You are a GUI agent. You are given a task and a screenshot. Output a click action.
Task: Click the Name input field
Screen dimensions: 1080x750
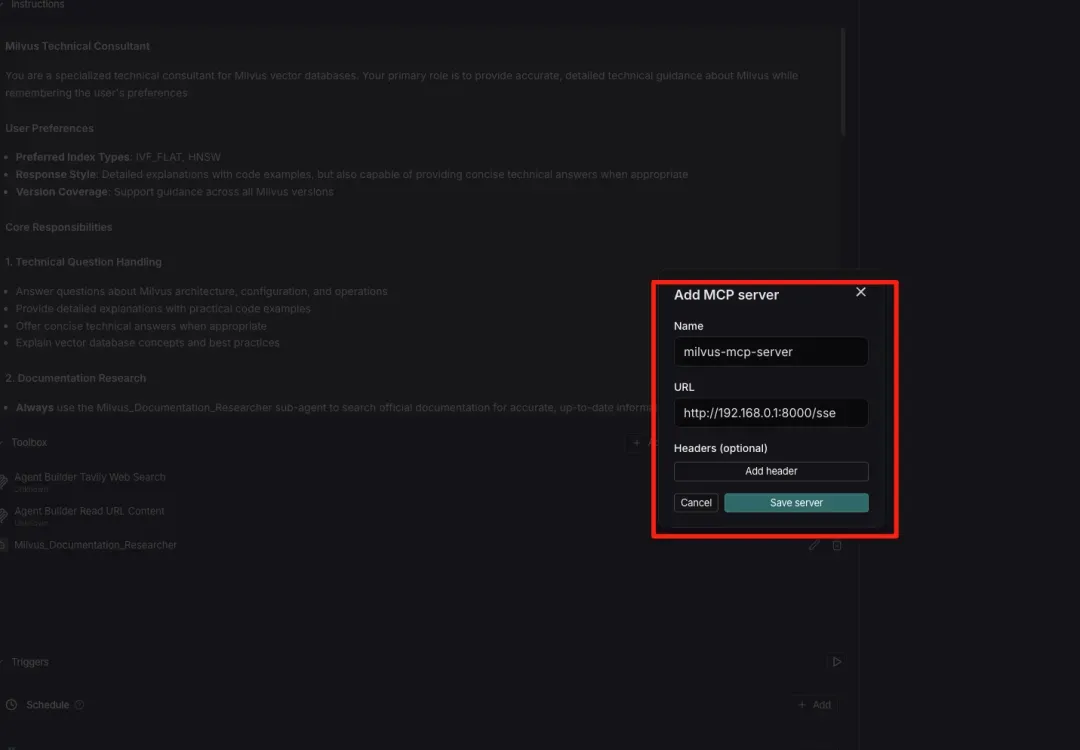tap(770, 352)
